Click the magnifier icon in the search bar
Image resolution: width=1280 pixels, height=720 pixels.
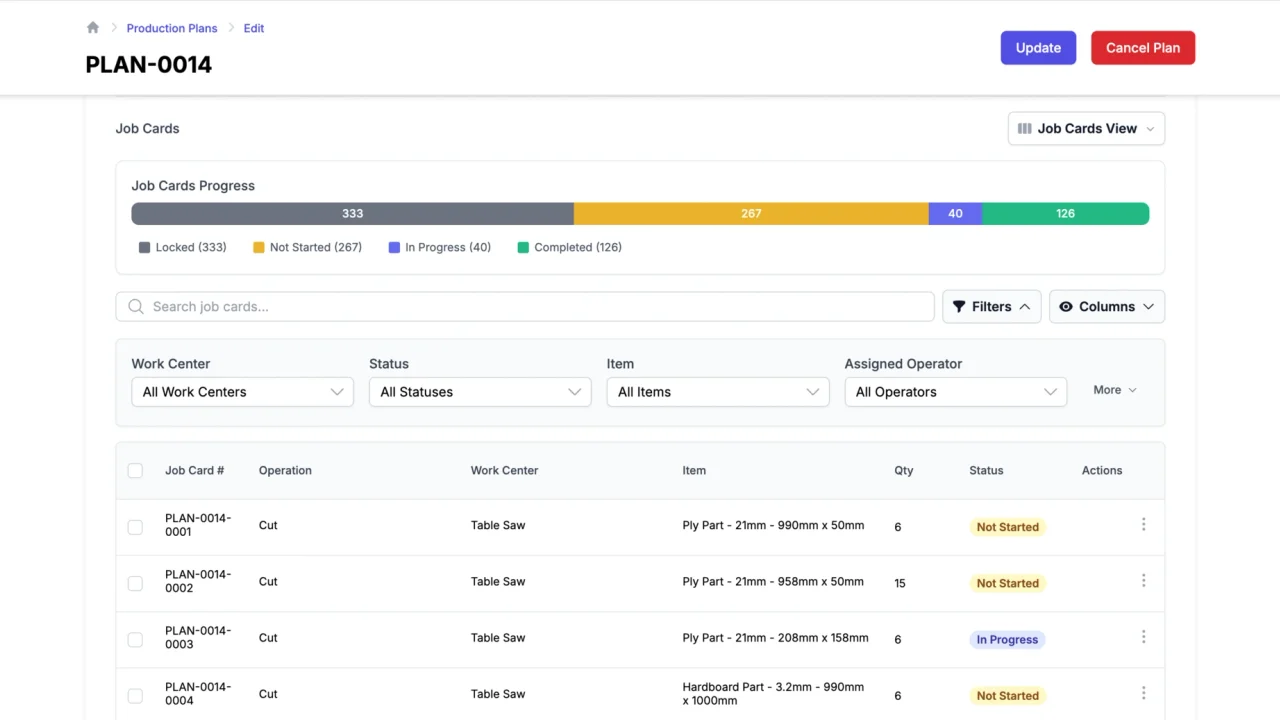[x=136, y=306]
